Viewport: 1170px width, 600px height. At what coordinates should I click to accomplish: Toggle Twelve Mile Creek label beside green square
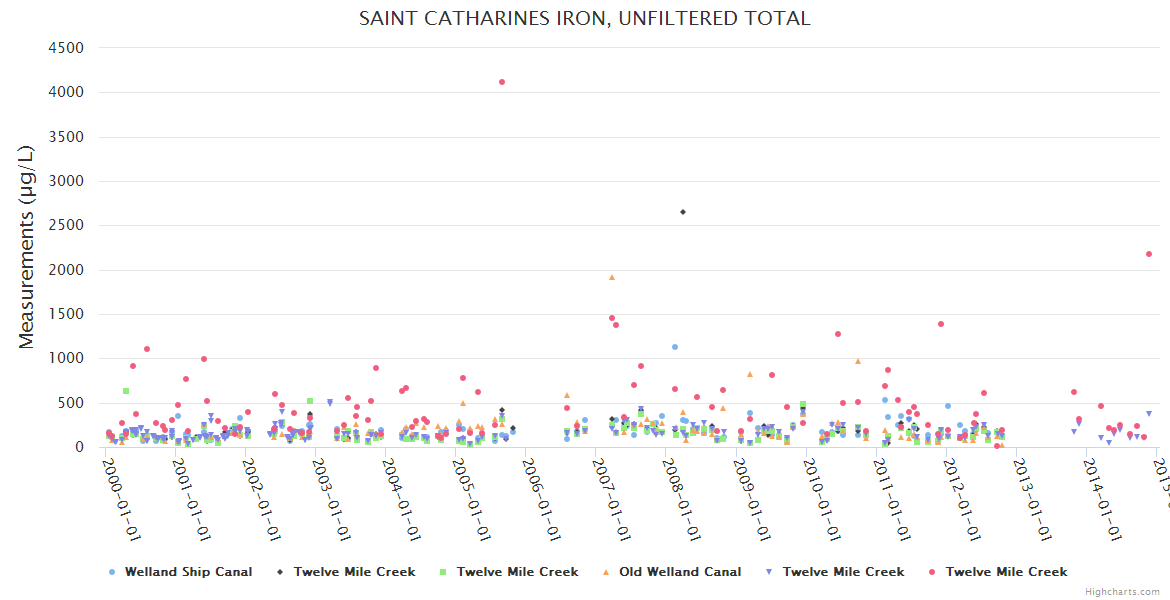[517, 572]
